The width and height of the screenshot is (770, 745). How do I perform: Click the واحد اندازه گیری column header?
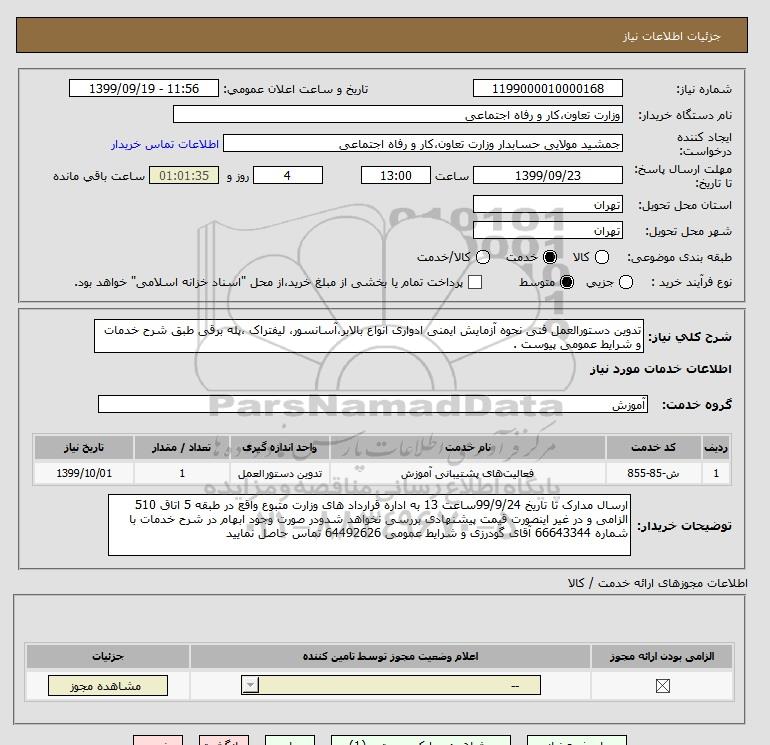280,447
